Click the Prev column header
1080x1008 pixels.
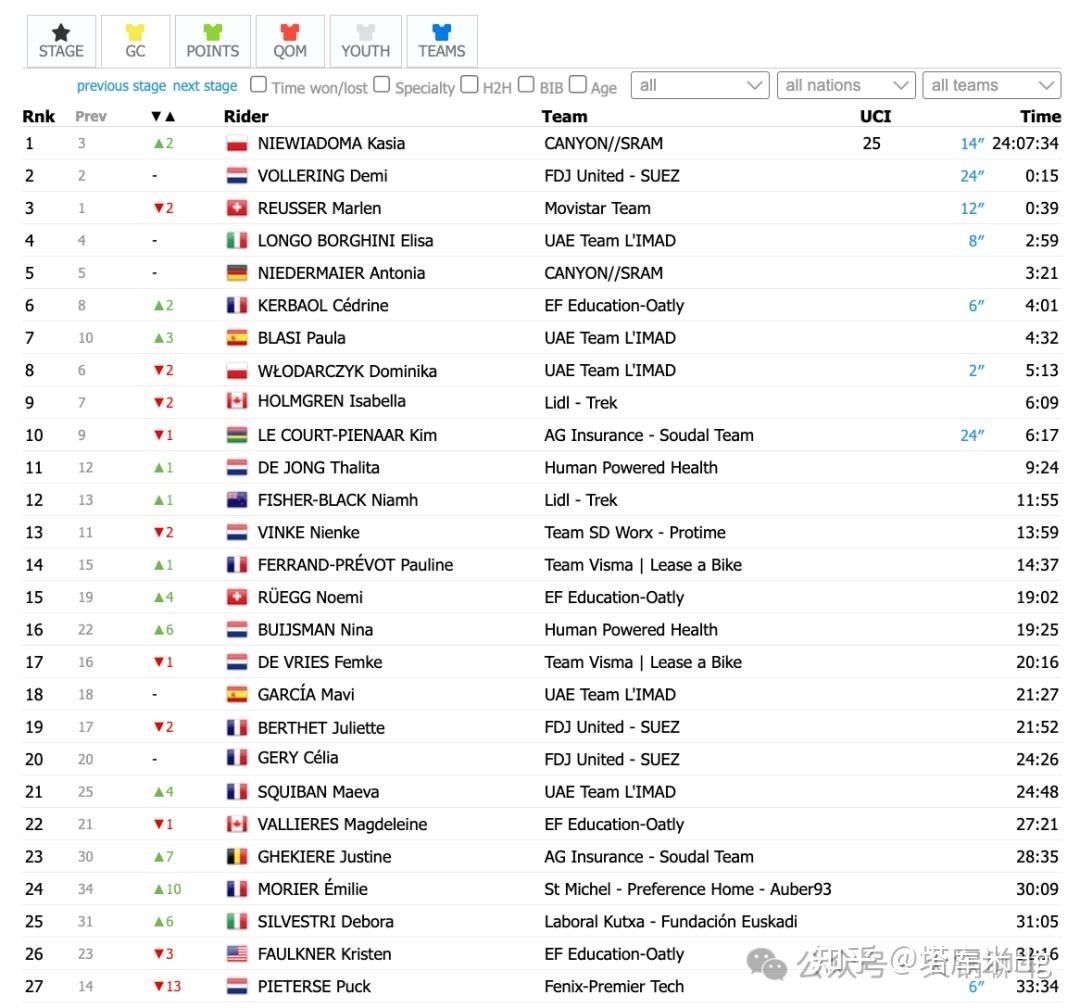pyautogui.click(x=91, y=116)
